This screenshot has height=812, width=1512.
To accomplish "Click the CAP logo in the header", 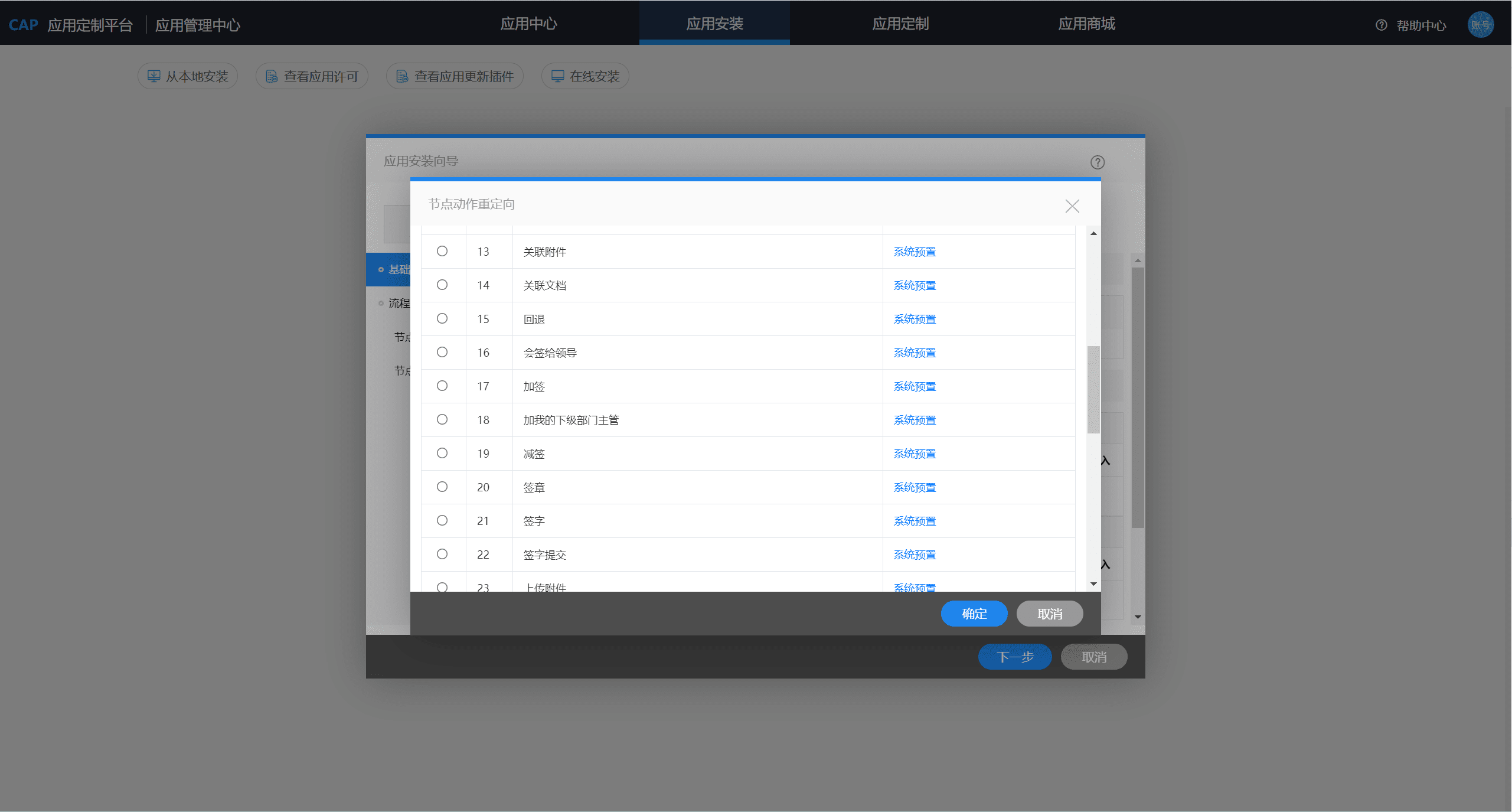I will 24,25.
